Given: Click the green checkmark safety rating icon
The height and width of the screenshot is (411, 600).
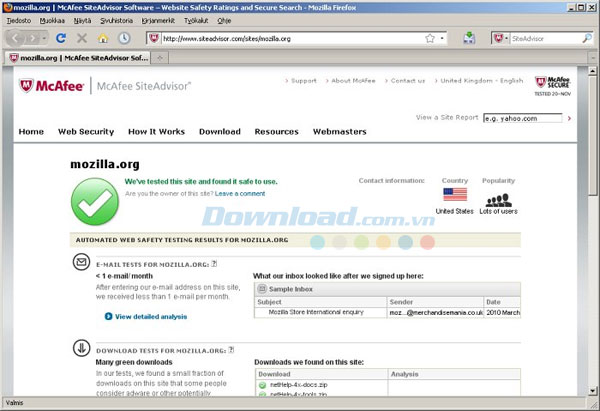Looking at the screenshot, I should tap(95, 201).
